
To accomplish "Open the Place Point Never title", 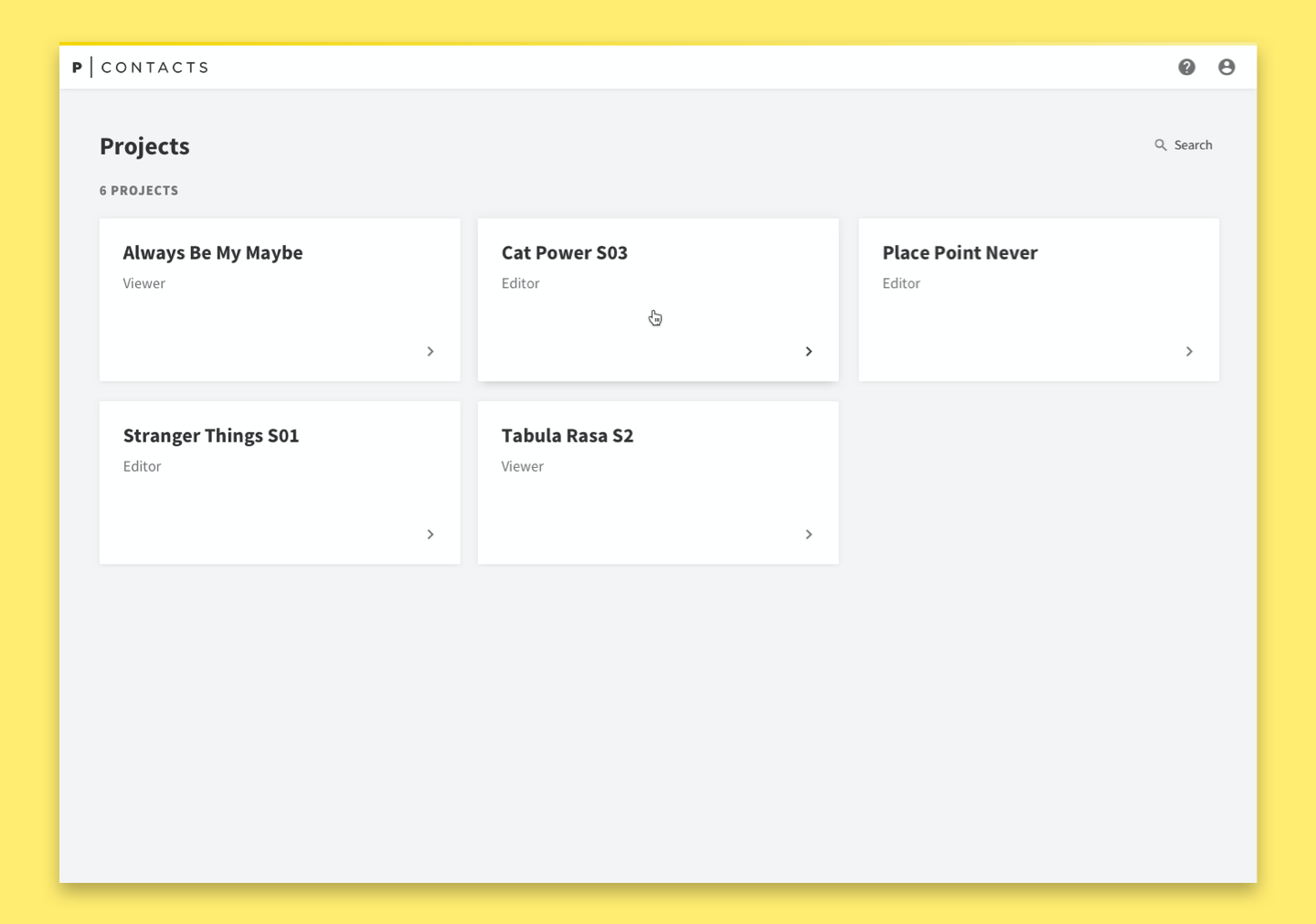I will (x=960, y=253).
